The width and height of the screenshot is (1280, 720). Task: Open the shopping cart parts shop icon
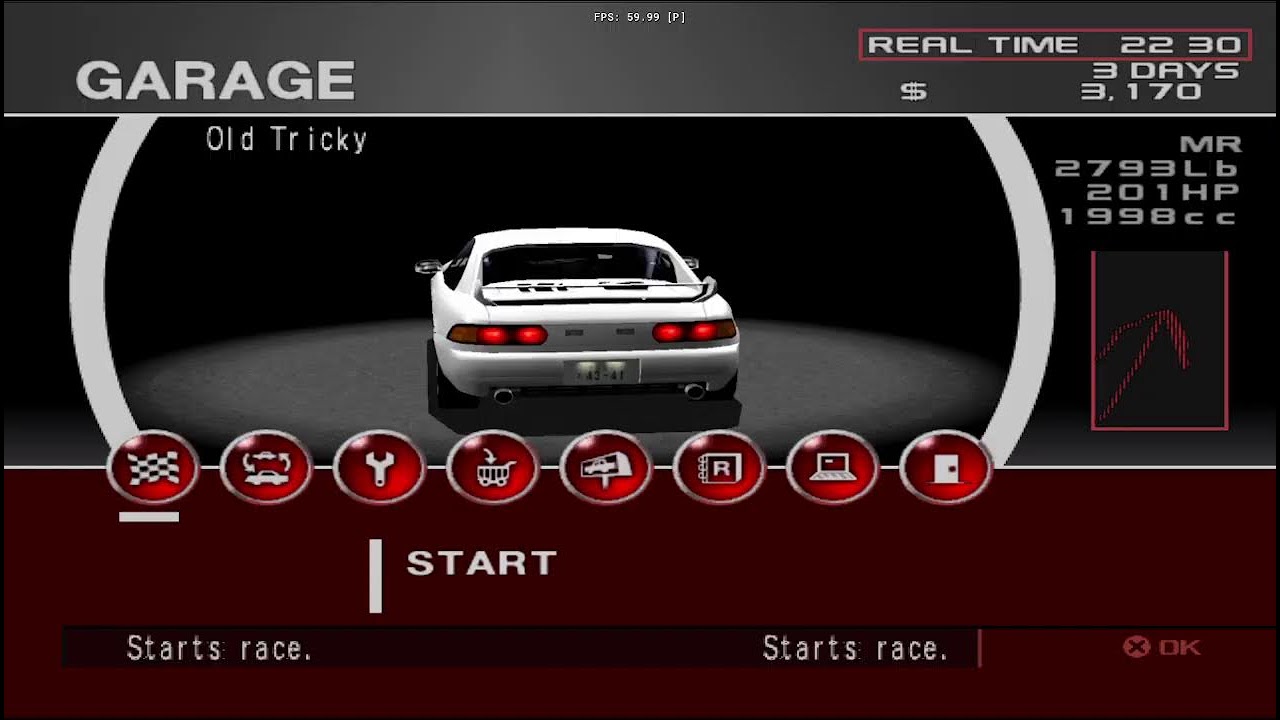(x=492, y=467)
